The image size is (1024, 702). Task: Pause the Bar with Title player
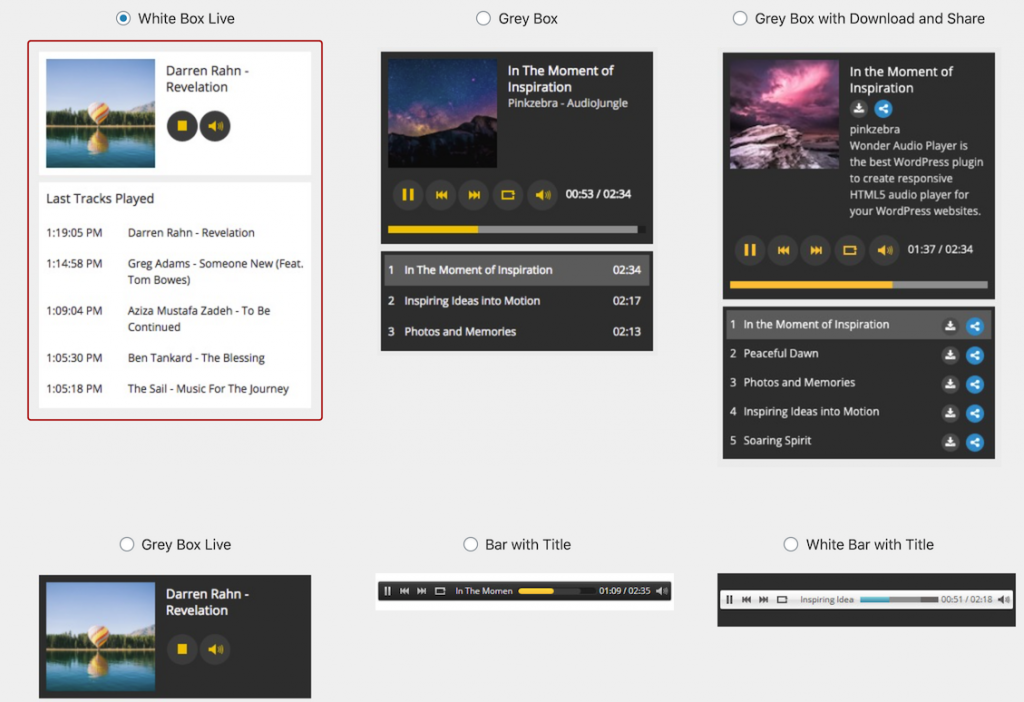point(387,590)
